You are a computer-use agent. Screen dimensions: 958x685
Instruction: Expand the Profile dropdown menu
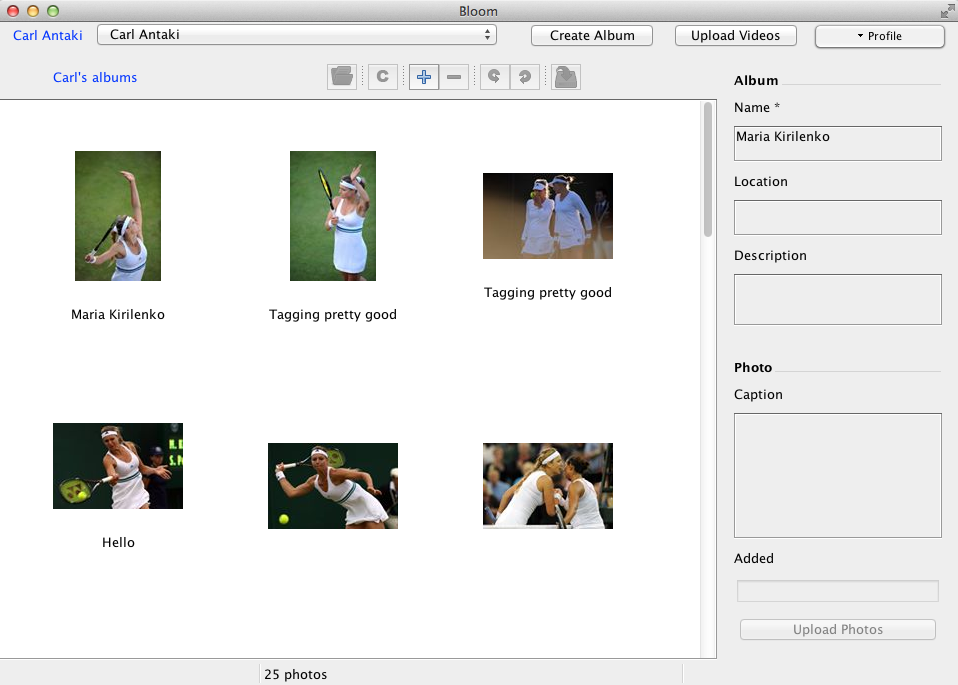(879, 36)
